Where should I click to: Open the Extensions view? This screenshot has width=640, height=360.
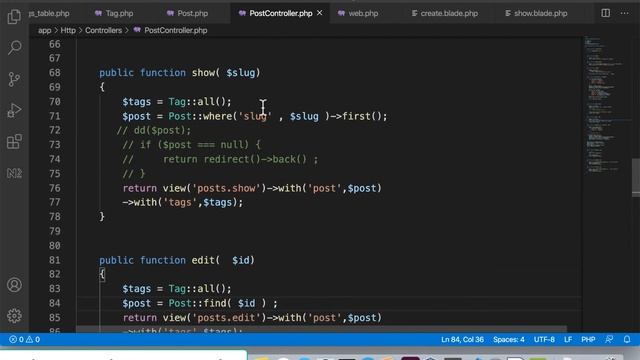(14, 142)
